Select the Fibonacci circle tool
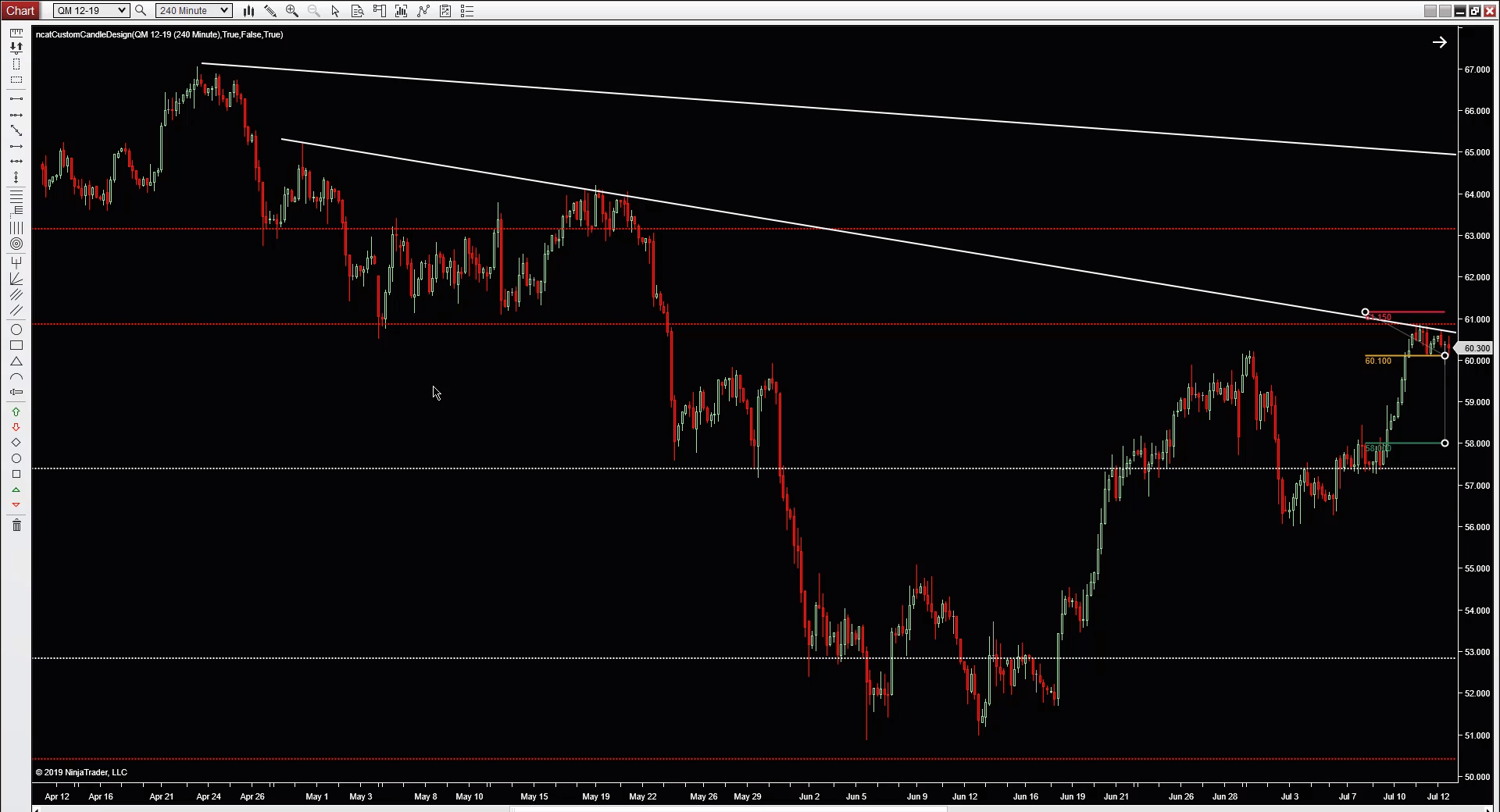Viewport: 1500px width, 812px height. click(16, 244)
